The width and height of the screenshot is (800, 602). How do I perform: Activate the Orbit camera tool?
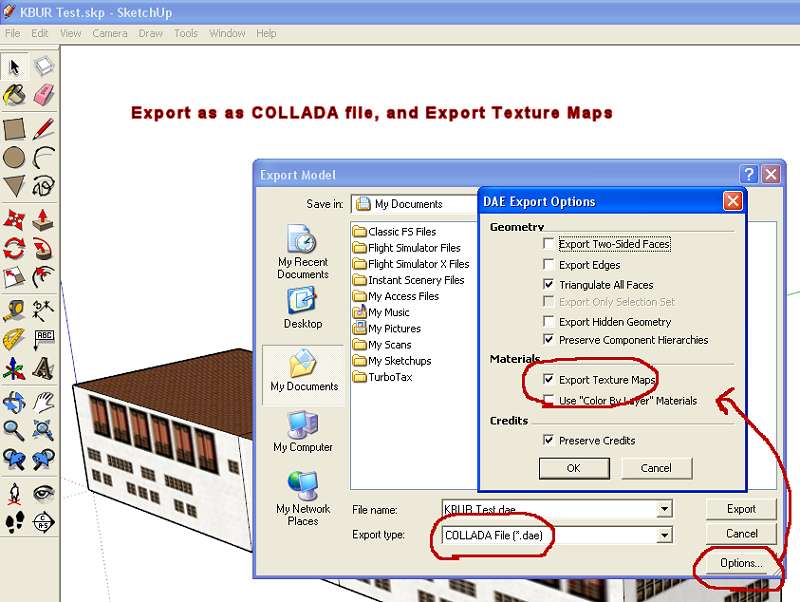[x=14, y=403]
